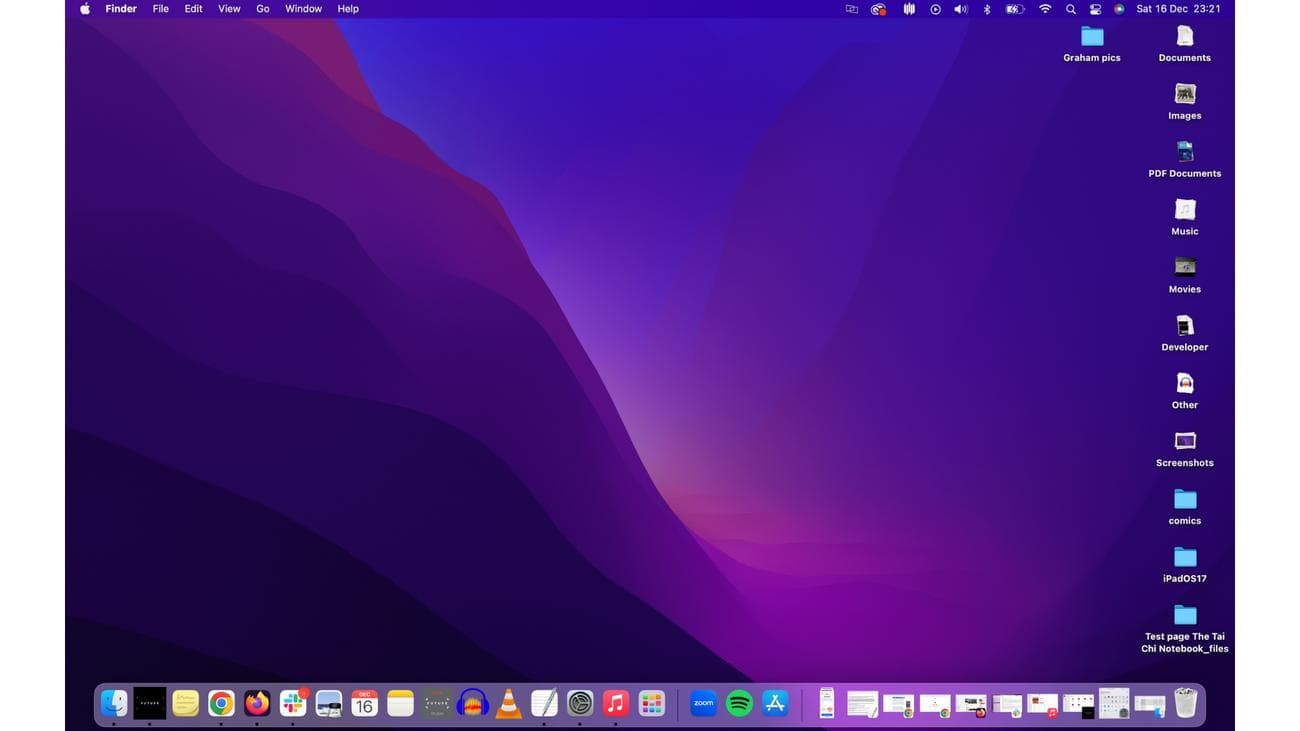Open the Trash at the end of the Dock
Screen dimensions: 1300x731
(1186, 703)
